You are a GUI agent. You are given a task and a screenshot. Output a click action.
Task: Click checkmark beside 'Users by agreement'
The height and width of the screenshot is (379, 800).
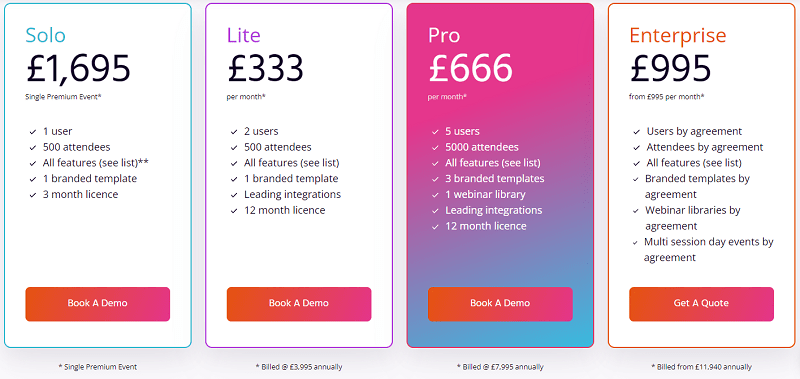coord(636,132)
